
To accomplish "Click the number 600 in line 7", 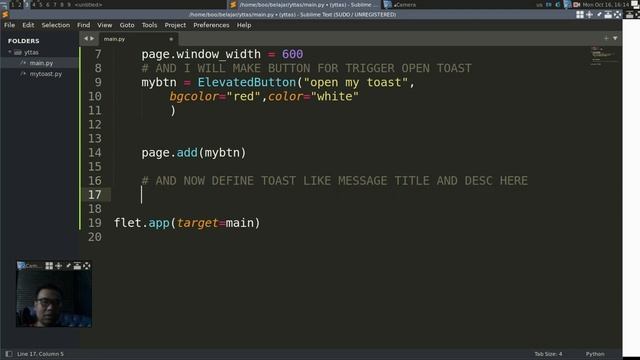I will [292, 54].
